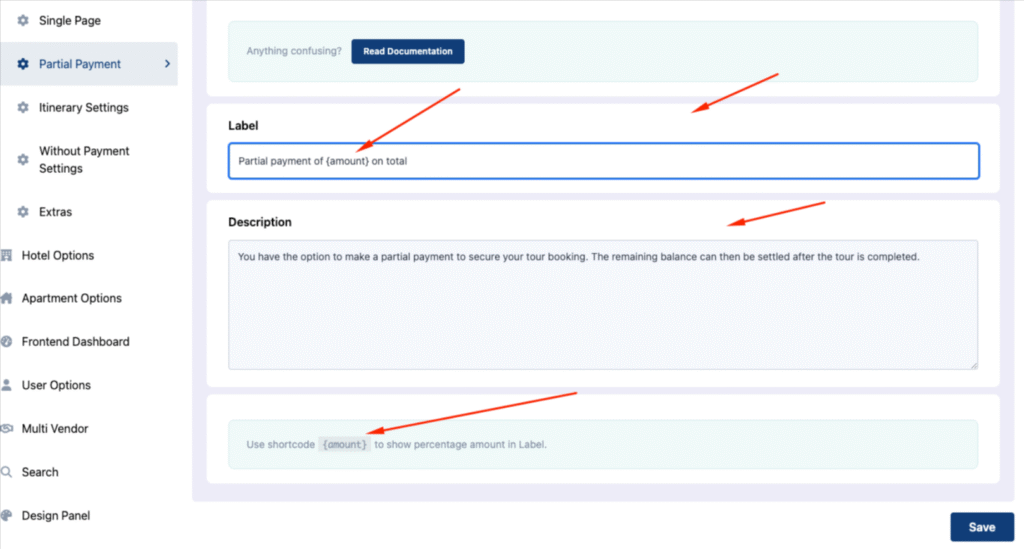Click the Read Documentation button
This screenshot has width=1024, height=549.
[408, 51]
